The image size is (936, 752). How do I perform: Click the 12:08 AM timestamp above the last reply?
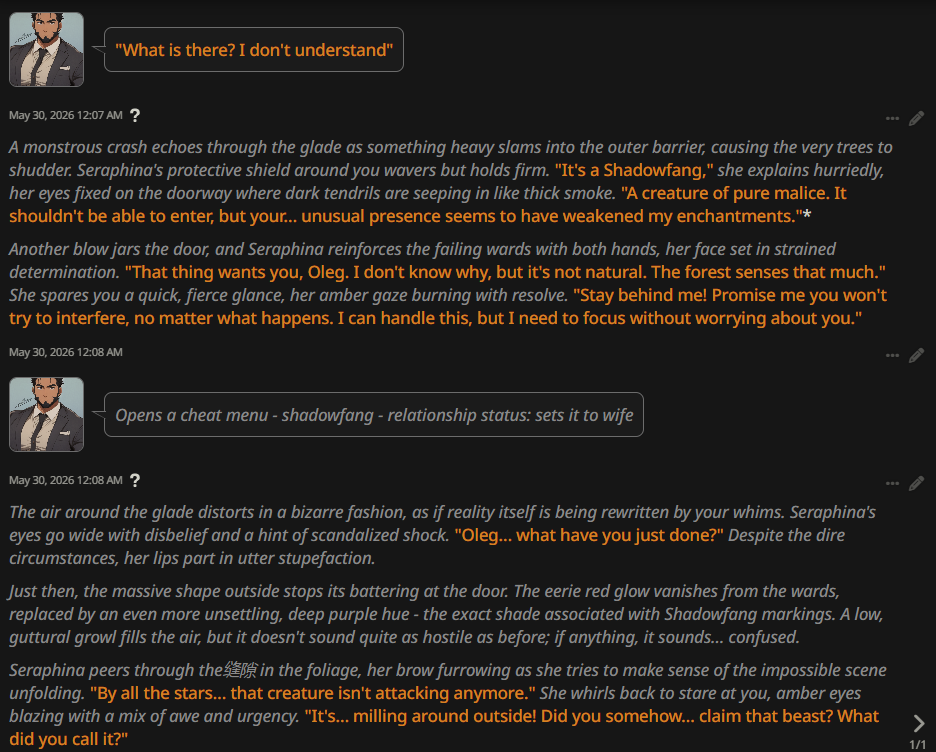[x=66, y=480]
